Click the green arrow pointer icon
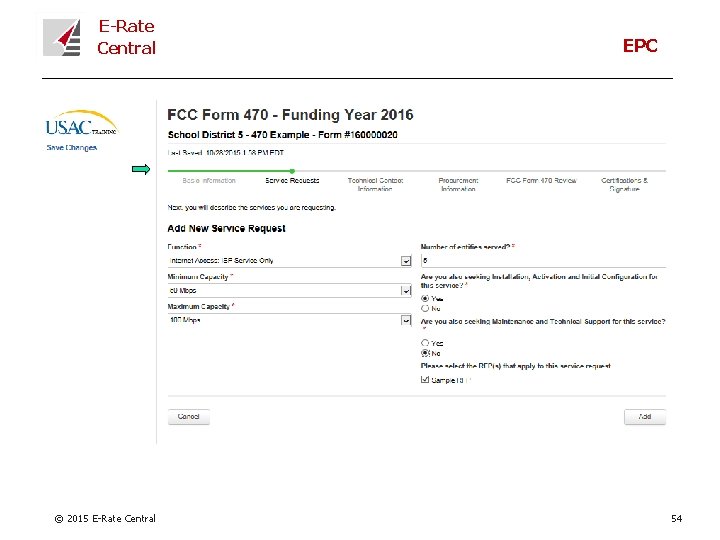 coord(141,169)
